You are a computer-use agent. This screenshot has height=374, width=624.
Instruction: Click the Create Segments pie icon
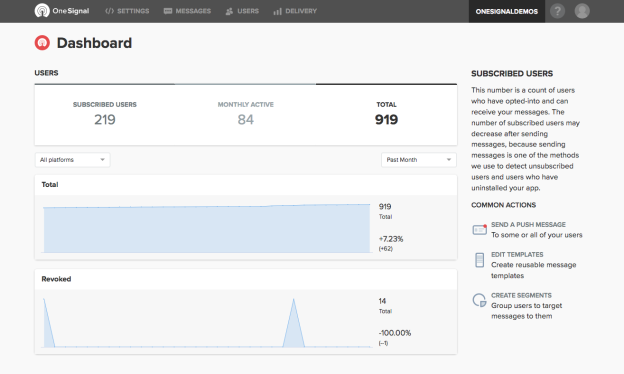[479, 300]
